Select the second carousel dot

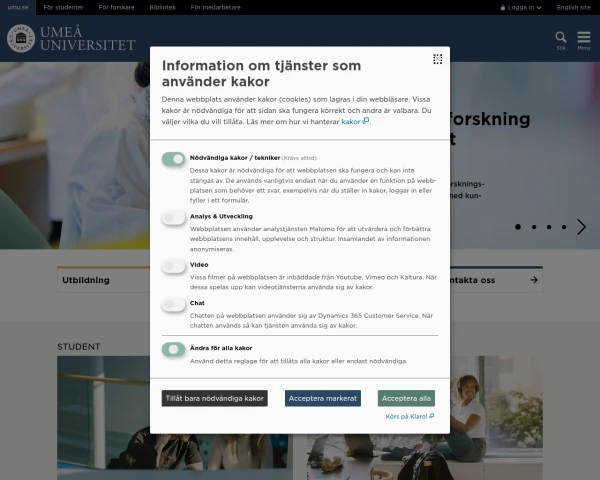(534, 227)
